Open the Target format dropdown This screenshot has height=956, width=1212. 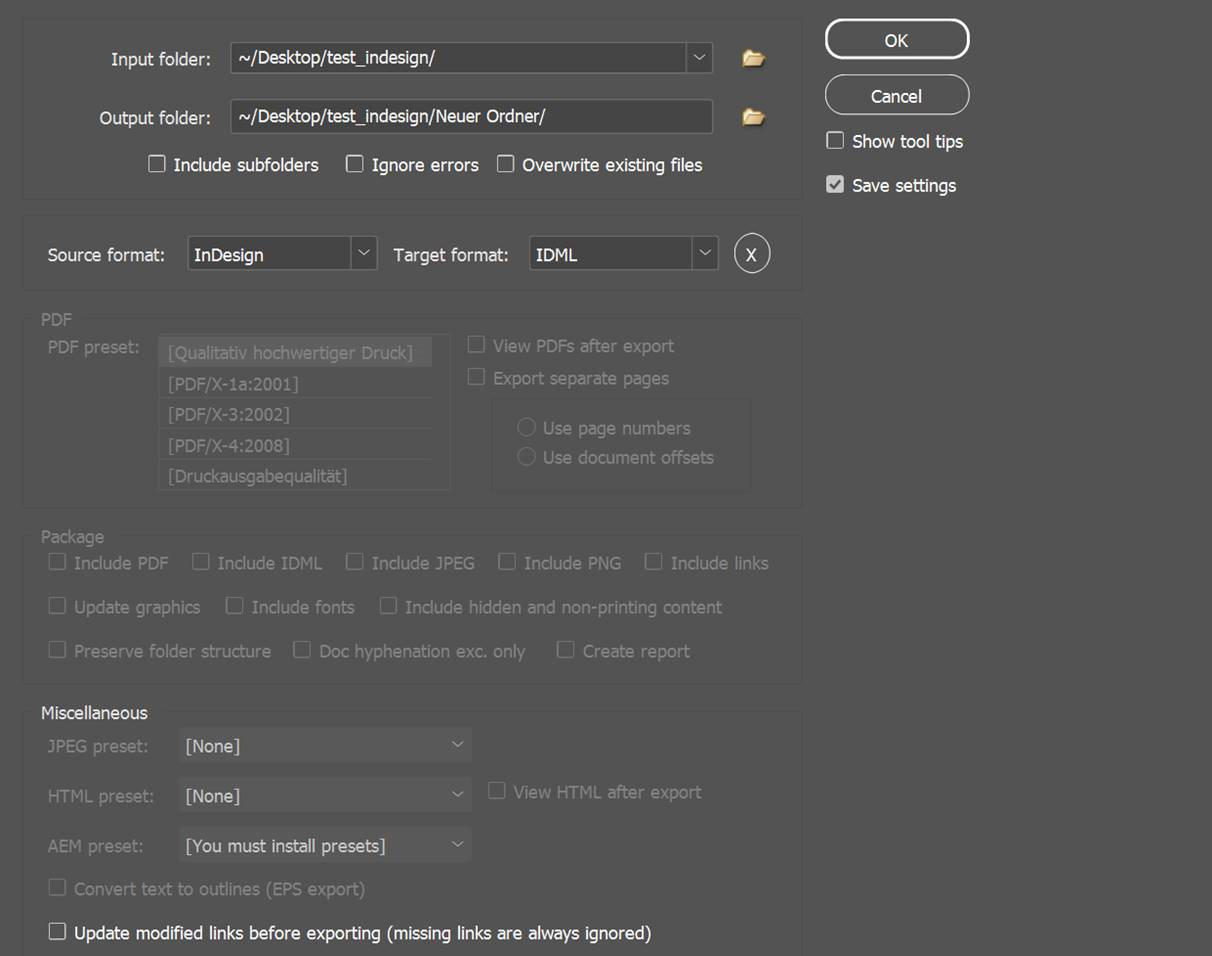tap(705, 254)
